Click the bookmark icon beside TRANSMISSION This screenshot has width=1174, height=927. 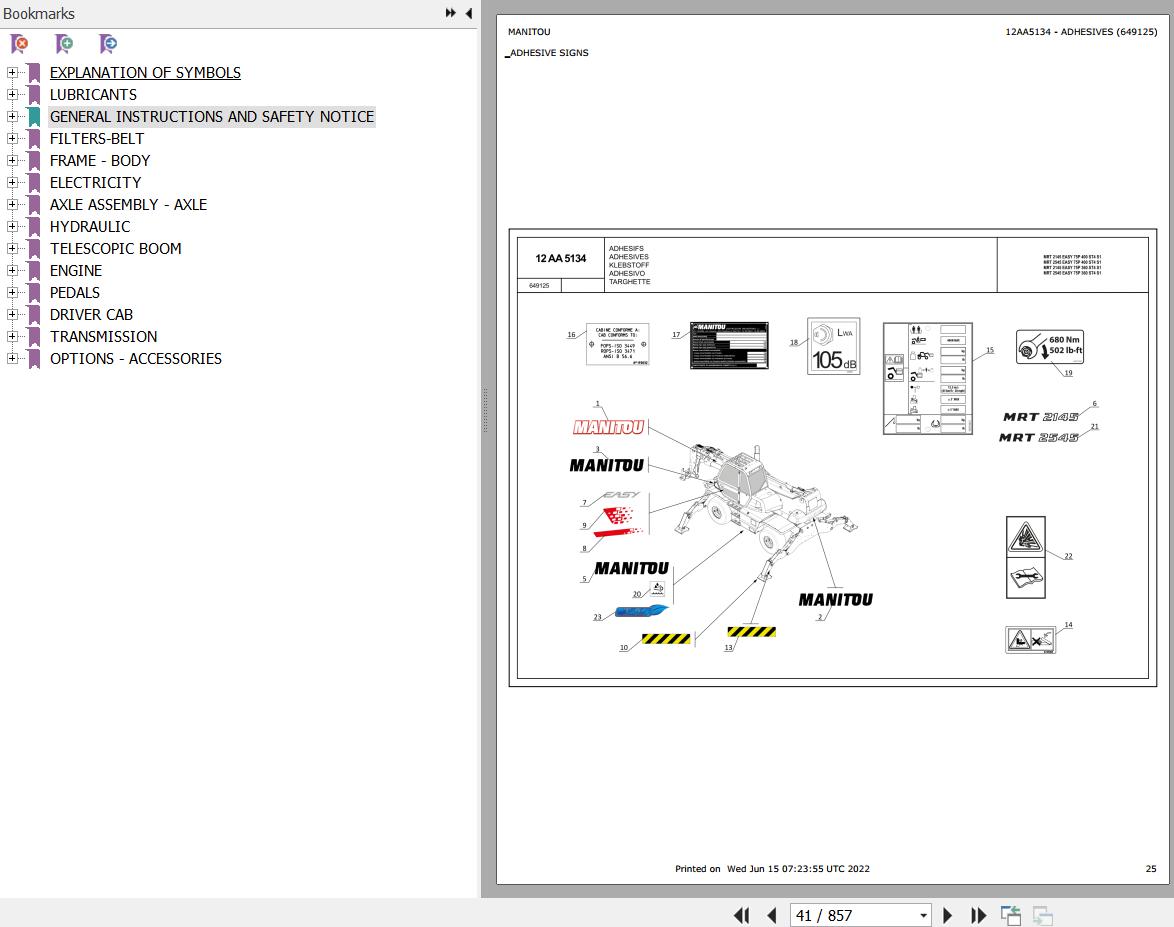(x=34, y=336)
